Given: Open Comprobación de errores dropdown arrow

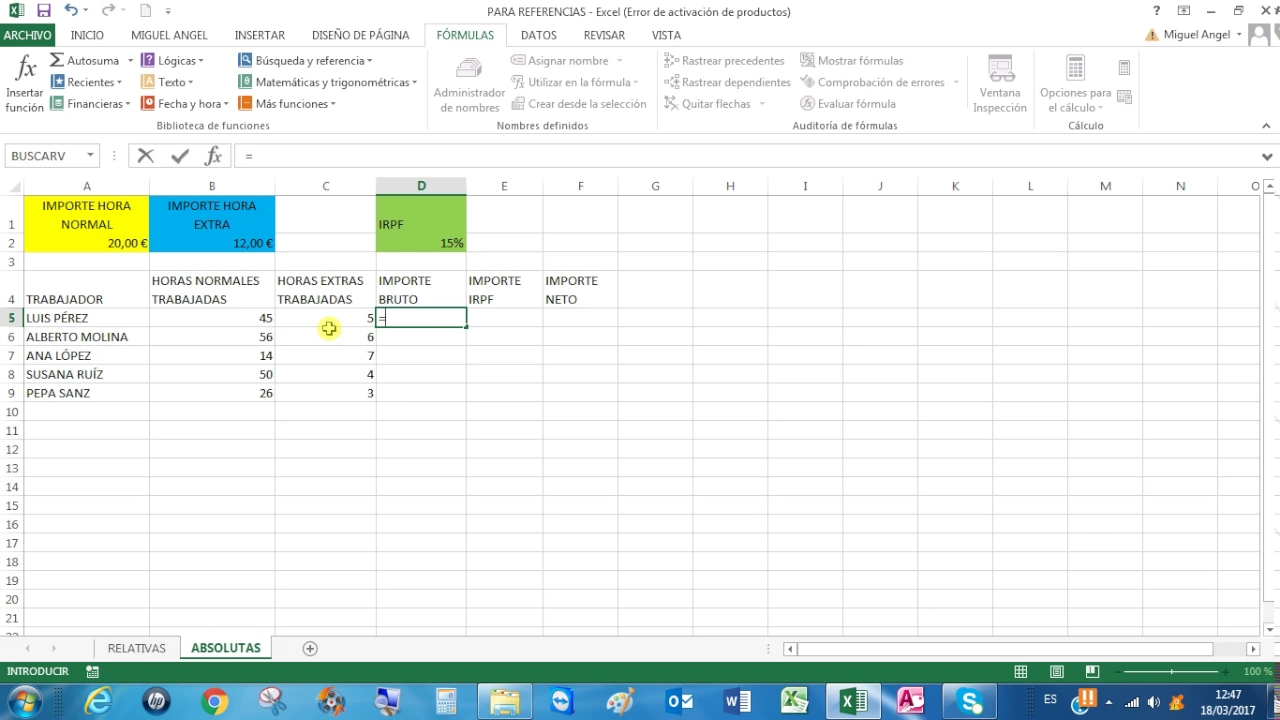Looking at the screenshot, I should point(955,82).
